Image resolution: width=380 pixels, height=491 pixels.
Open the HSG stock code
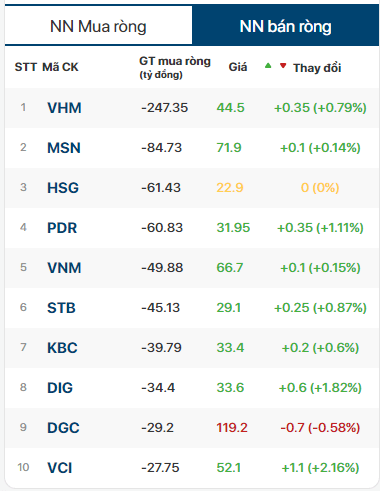click(x=63, y=188)
